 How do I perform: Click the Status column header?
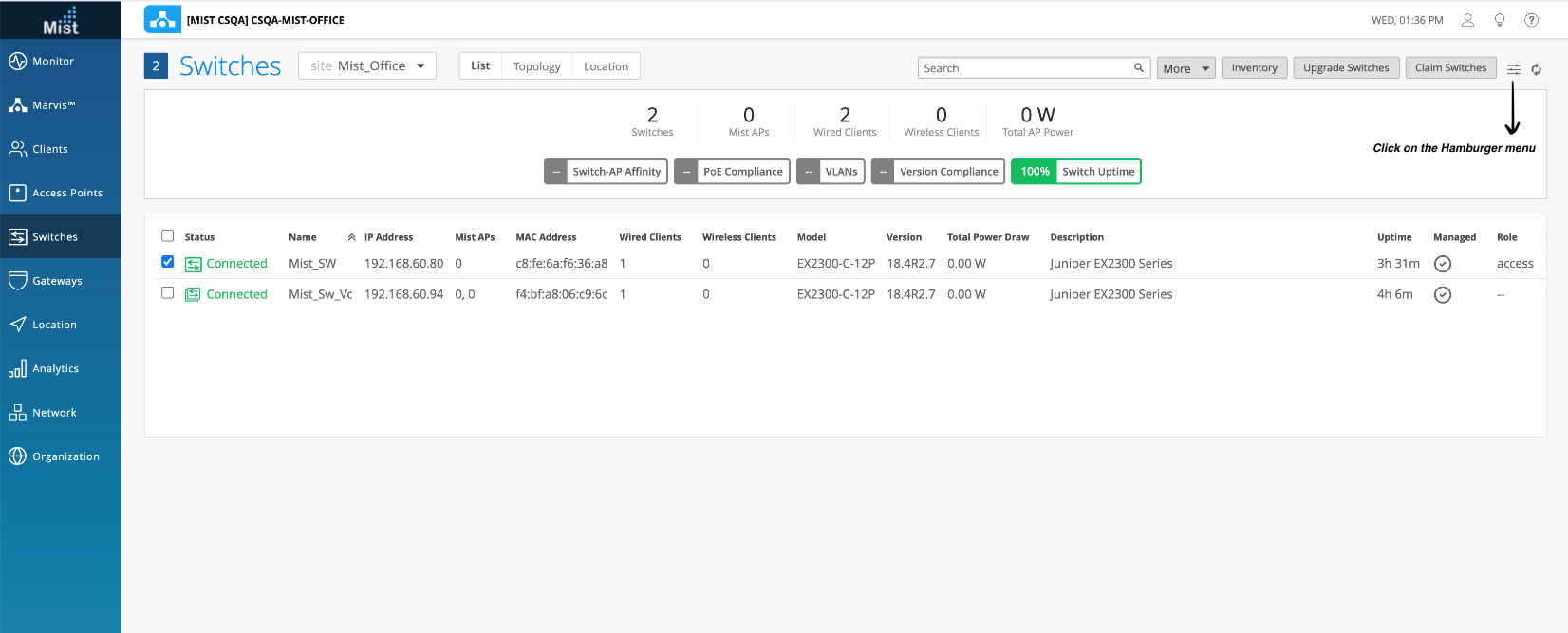tap(199, 237)
